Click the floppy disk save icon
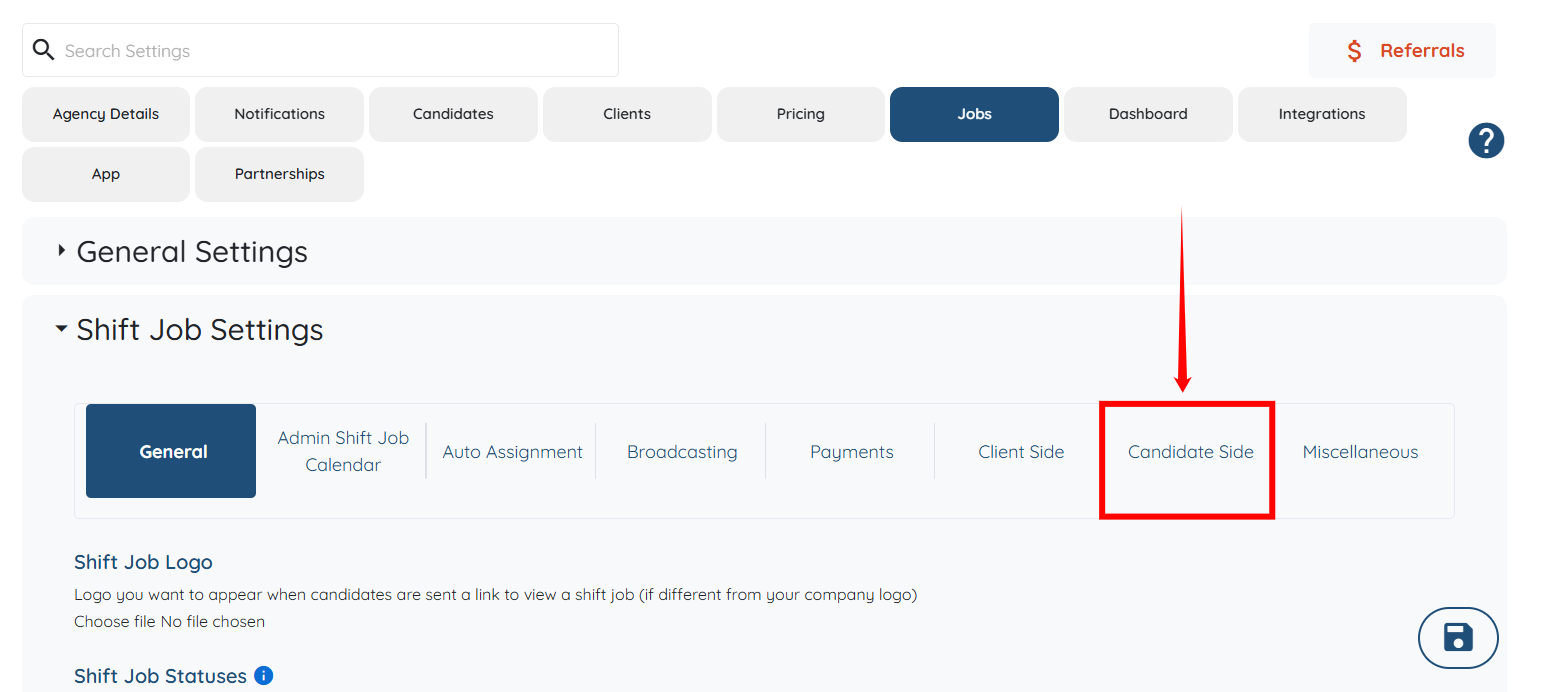 [x=1458, y=637]
